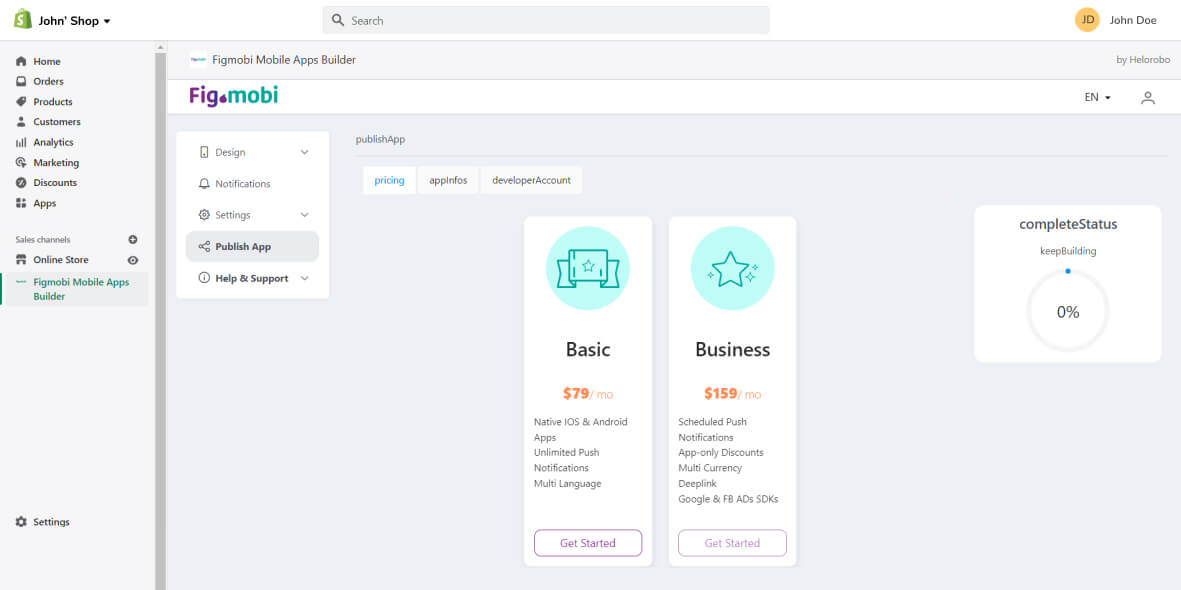
Task: Click the Search input field
Action: [x=546, y=20]
